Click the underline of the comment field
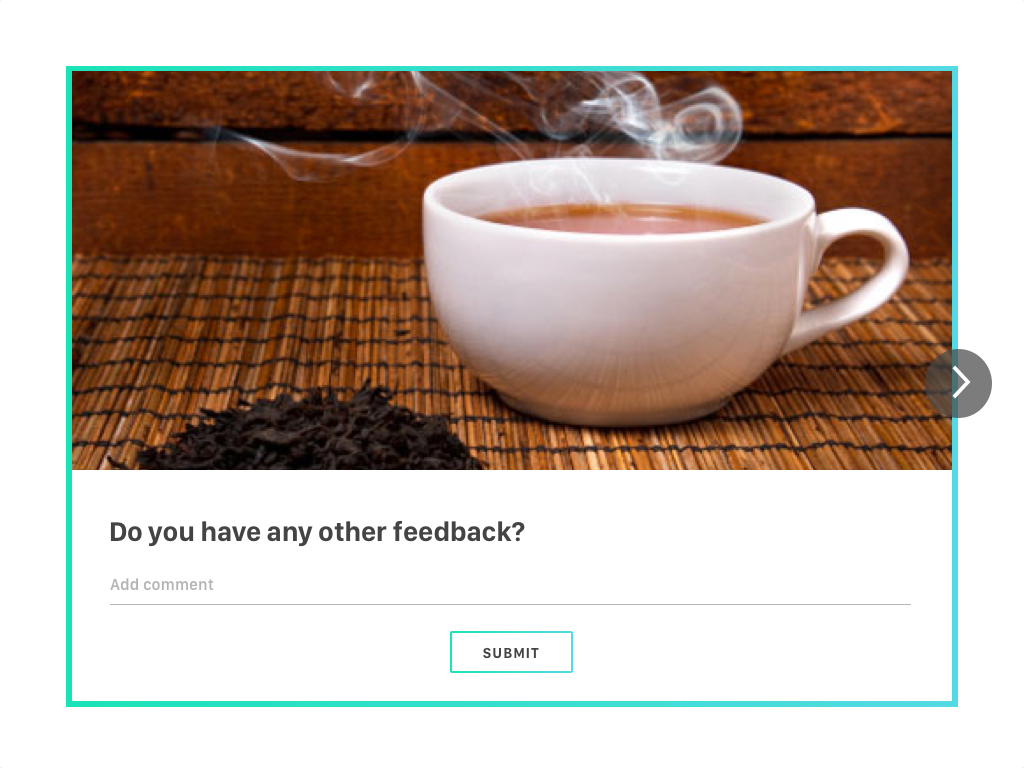 point(510,605)
